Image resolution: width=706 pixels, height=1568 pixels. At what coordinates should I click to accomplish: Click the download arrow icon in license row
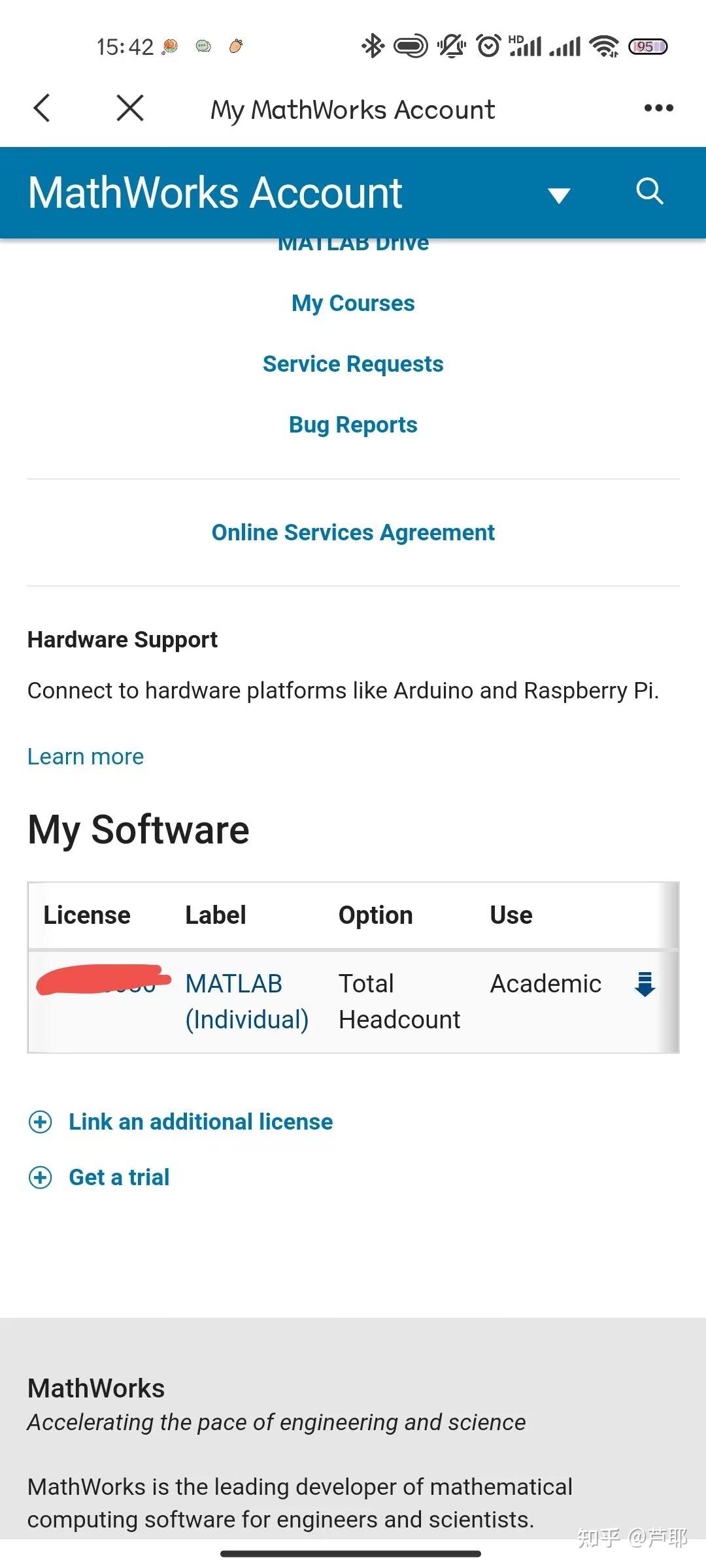click(x=645, y=984)
